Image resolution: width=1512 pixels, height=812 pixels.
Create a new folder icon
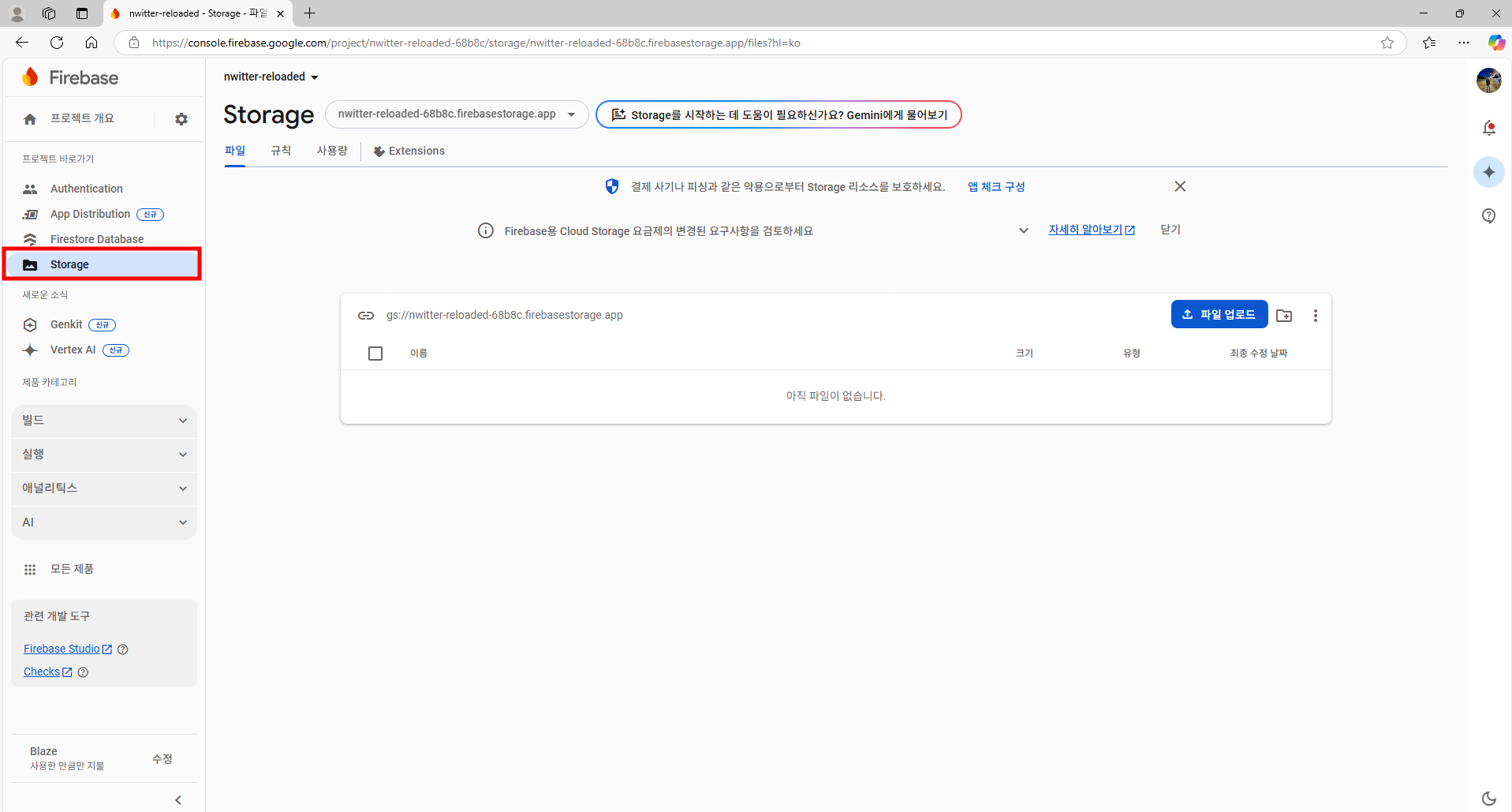[x=1284, y=315]
